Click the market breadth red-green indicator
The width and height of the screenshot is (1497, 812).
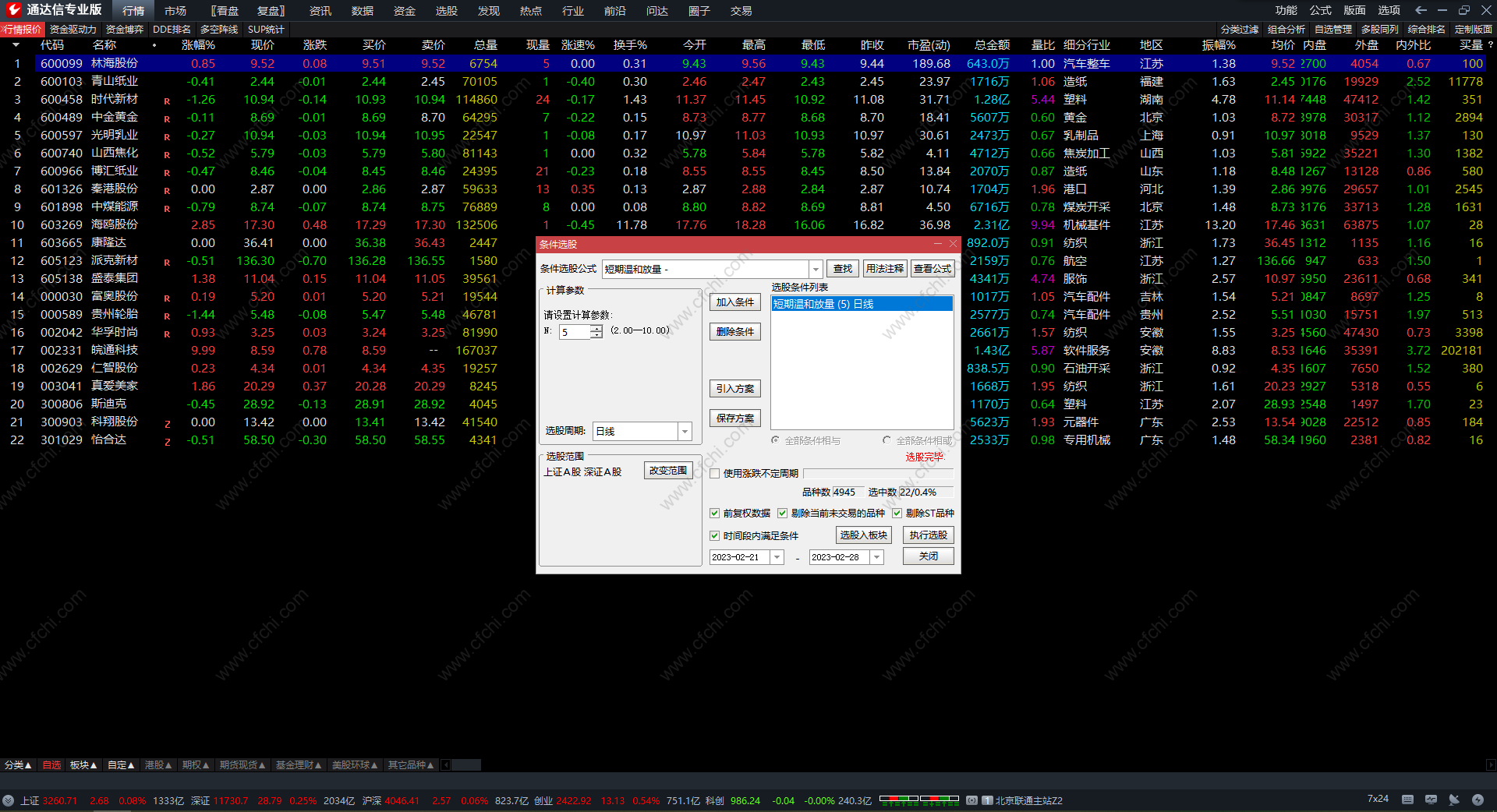pos(918,800)
